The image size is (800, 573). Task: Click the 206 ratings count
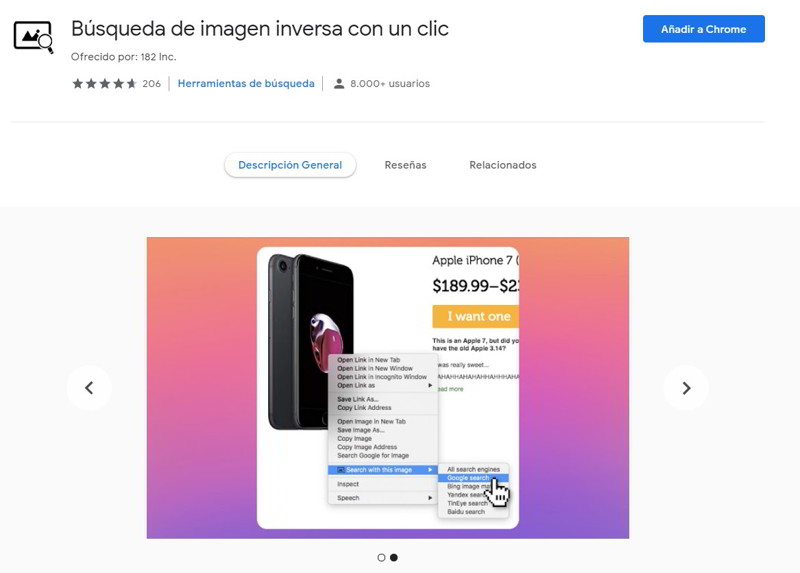tap(152, 84)
